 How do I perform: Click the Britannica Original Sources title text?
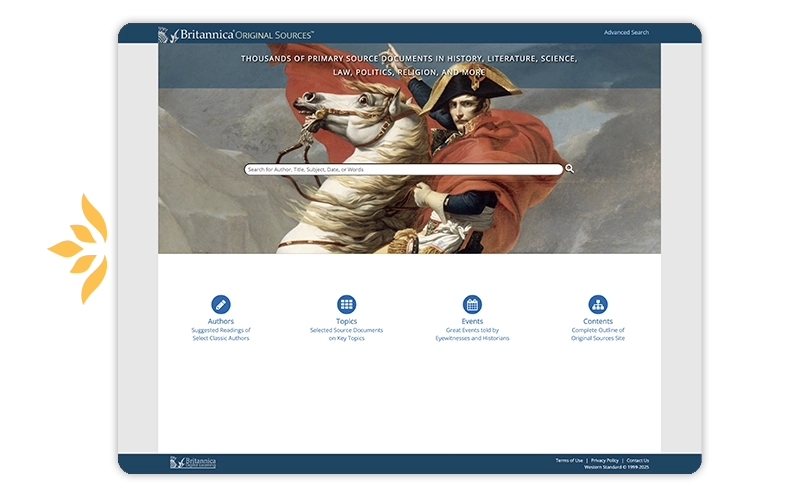click(x=247, y=35)
